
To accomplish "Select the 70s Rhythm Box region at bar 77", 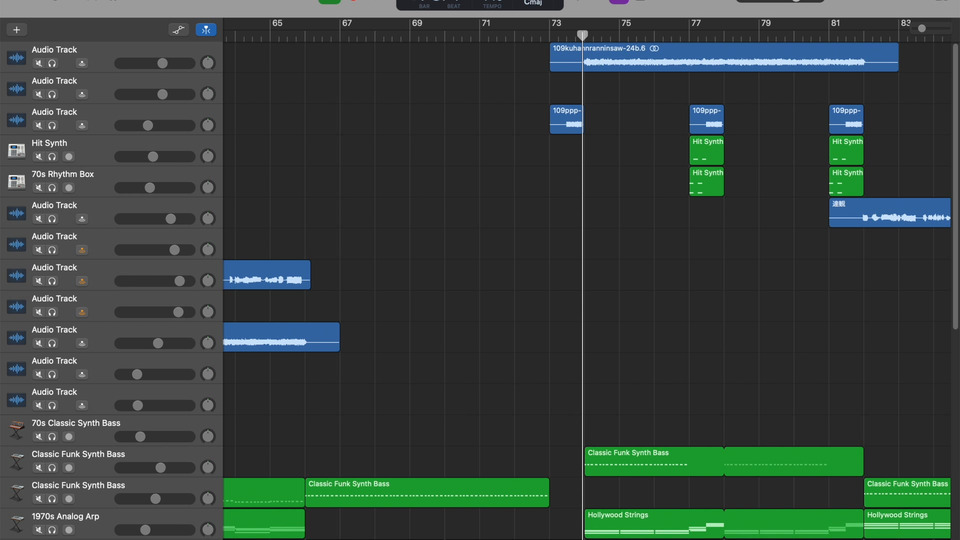I will tap(707, 181).
